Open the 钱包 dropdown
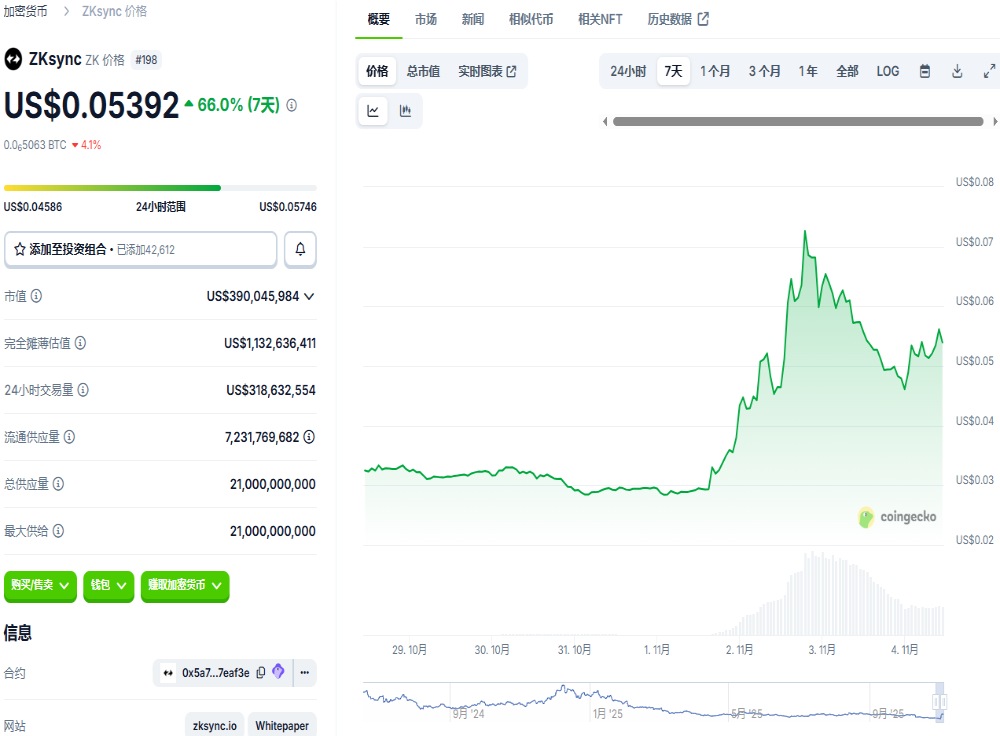Image resolution: width=1000 pixels, height=736 pixels. [x=108, y=587]
